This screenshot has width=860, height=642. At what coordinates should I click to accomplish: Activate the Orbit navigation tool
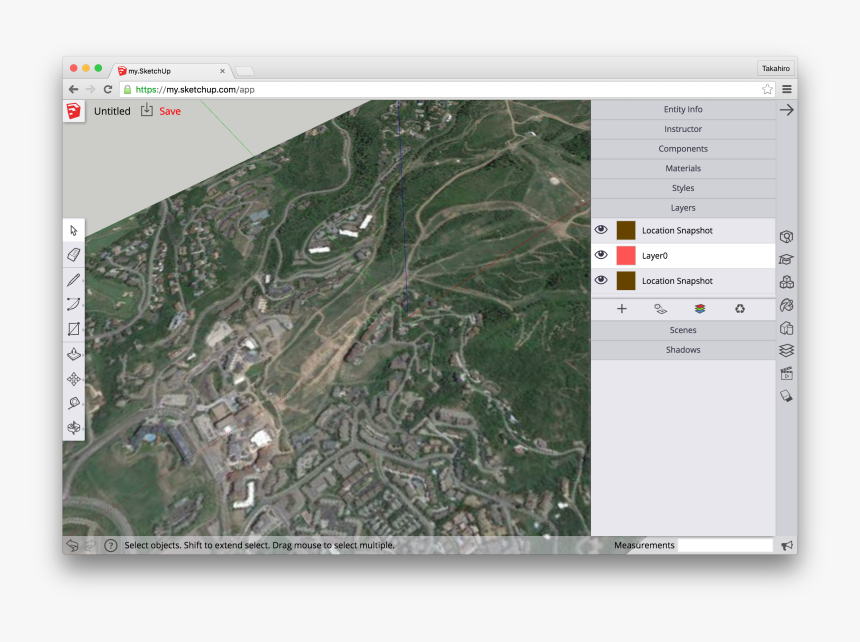click(x=74, y=428)
